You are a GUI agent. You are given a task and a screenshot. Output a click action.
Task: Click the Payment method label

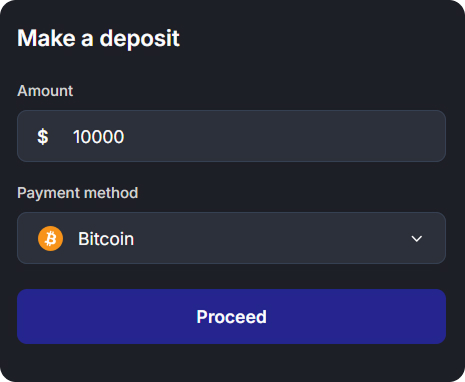[x=78, y=193]
